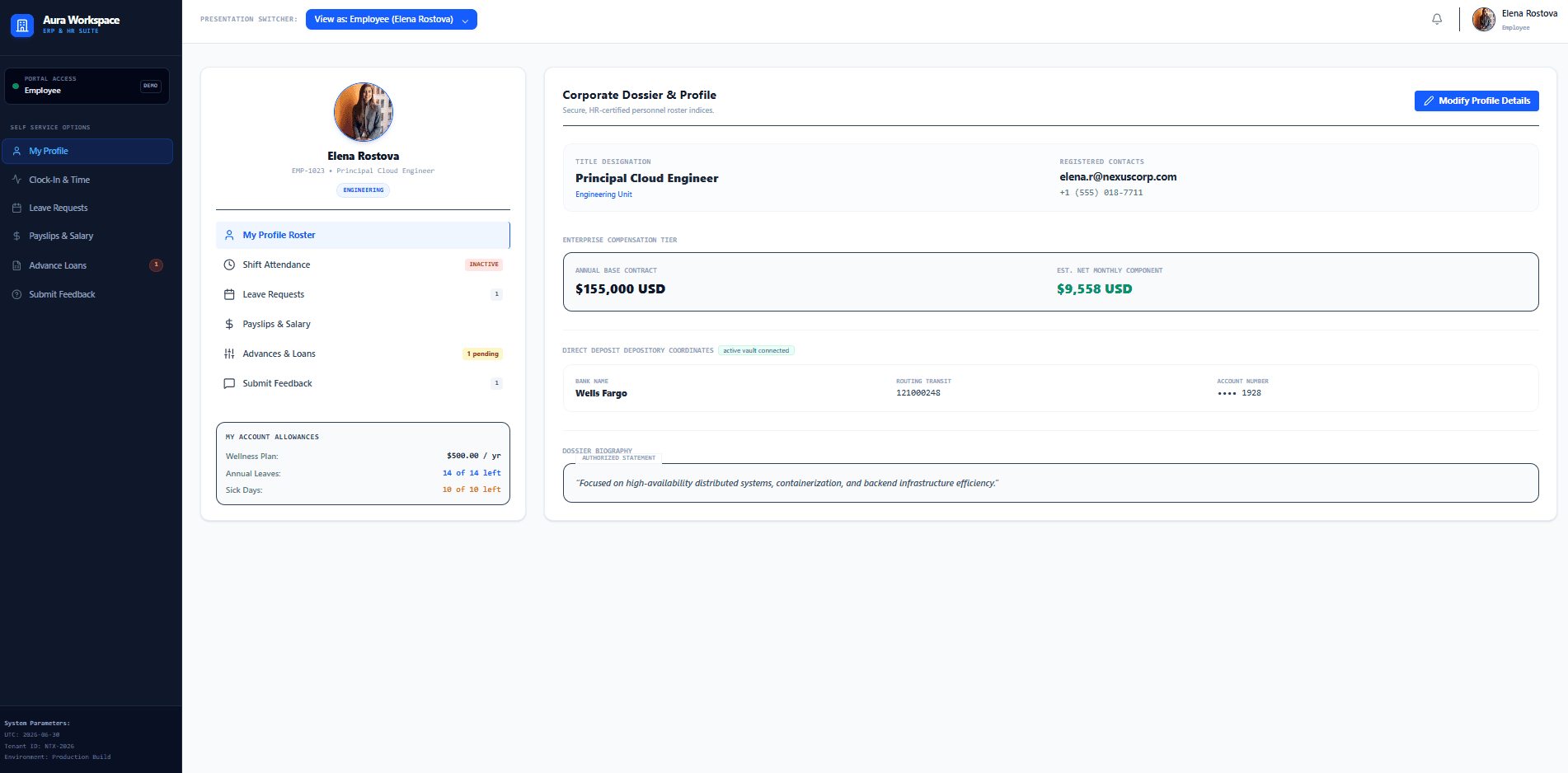This screenshot has height=773, width=1568.
Task: Click the 14 of 14 left annual leaves value
Action: pos(472,473)
